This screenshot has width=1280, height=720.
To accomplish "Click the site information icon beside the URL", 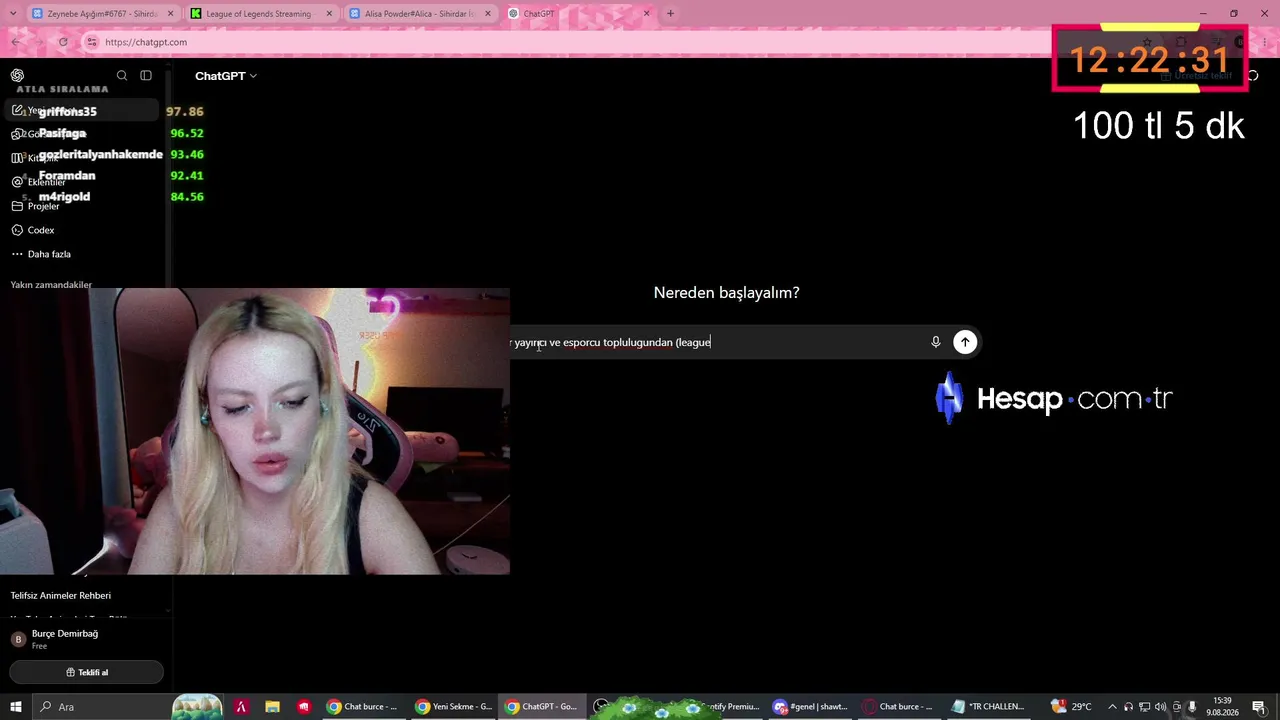I will pos(92,42).
